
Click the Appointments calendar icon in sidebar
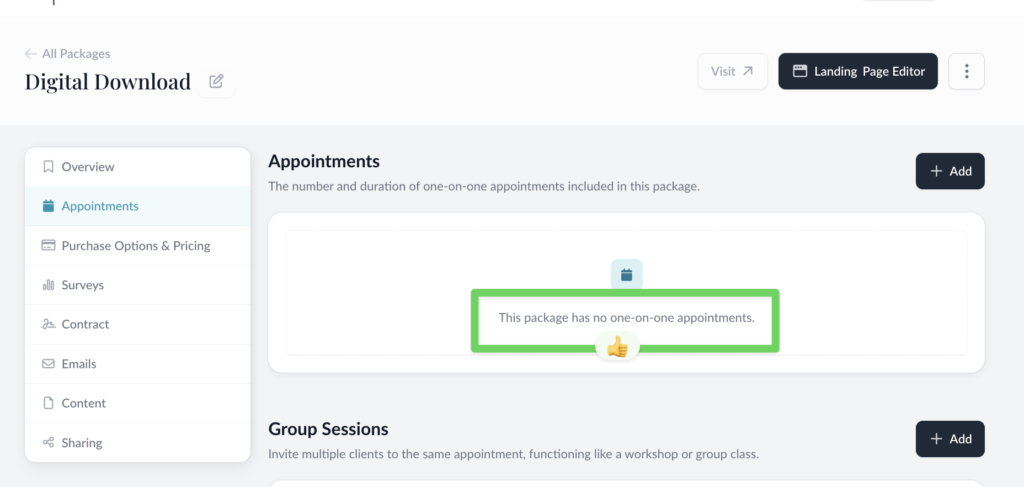click(x=48, y=206)
